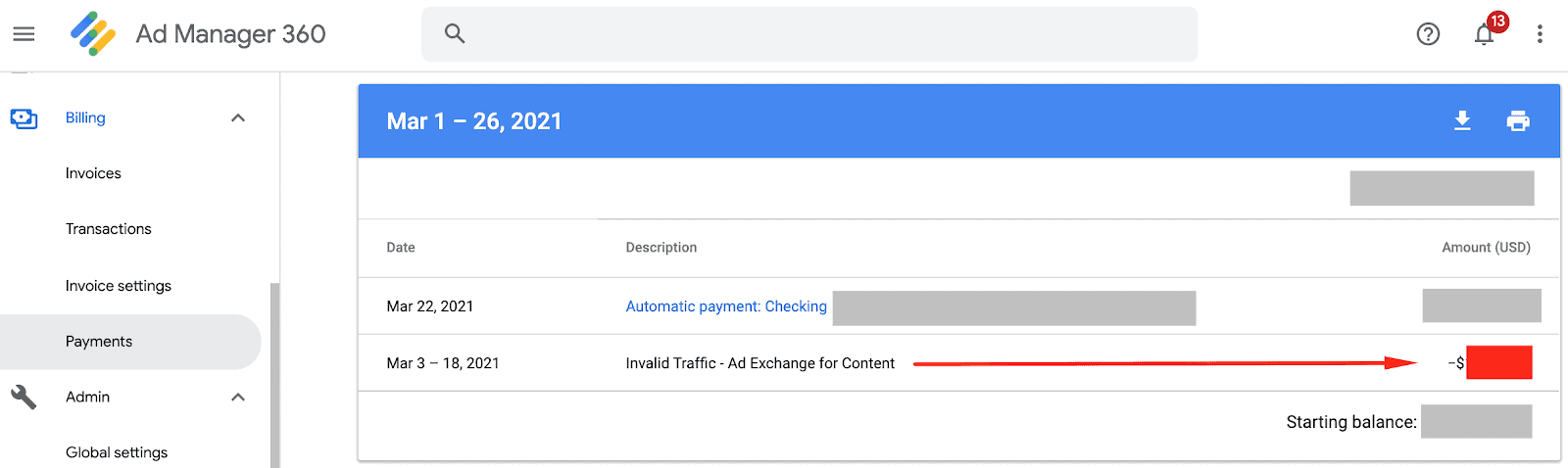The height and width of the screenshot is (468, 1568).
Task: Open Invoice settings
Action: click(x=119, y=286)
